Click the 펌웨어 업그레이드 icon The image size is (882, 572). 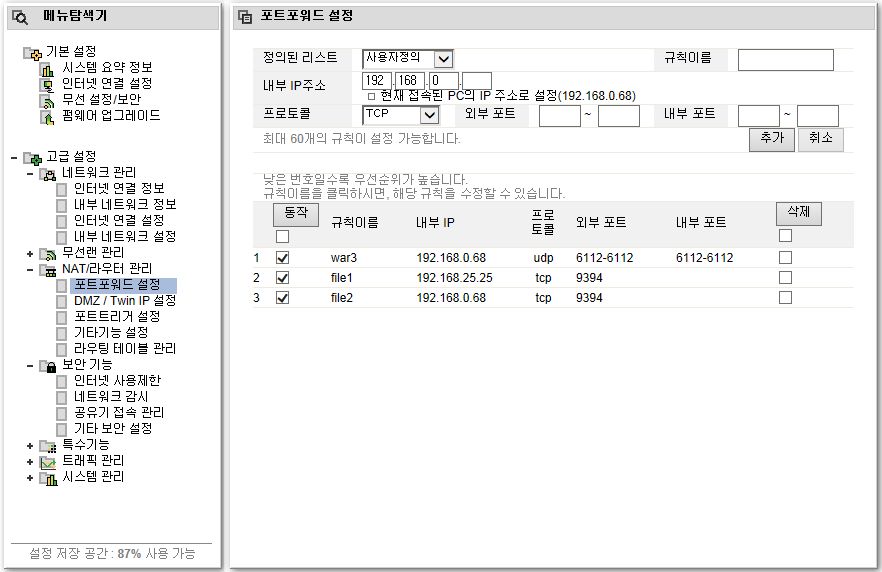(47, 117)
